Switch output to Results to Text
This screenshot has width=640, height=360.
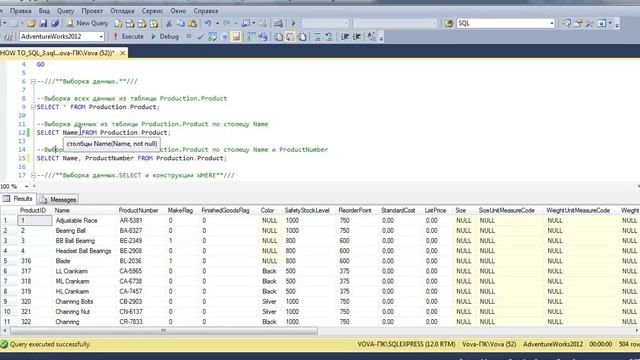(x=278, y=37)
